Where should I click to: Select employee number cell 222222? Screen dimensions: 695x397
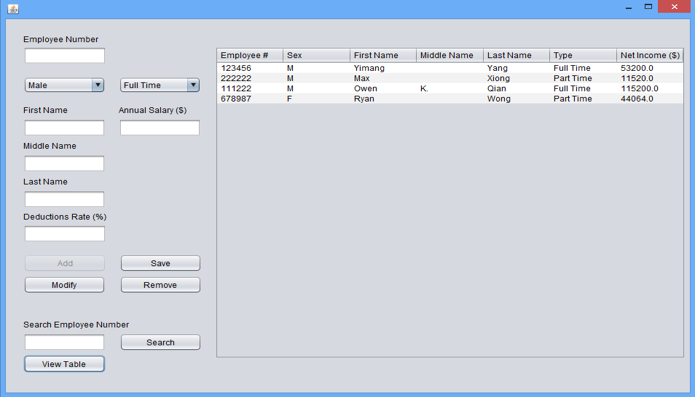pyautogui.click(x=250, y=78)
